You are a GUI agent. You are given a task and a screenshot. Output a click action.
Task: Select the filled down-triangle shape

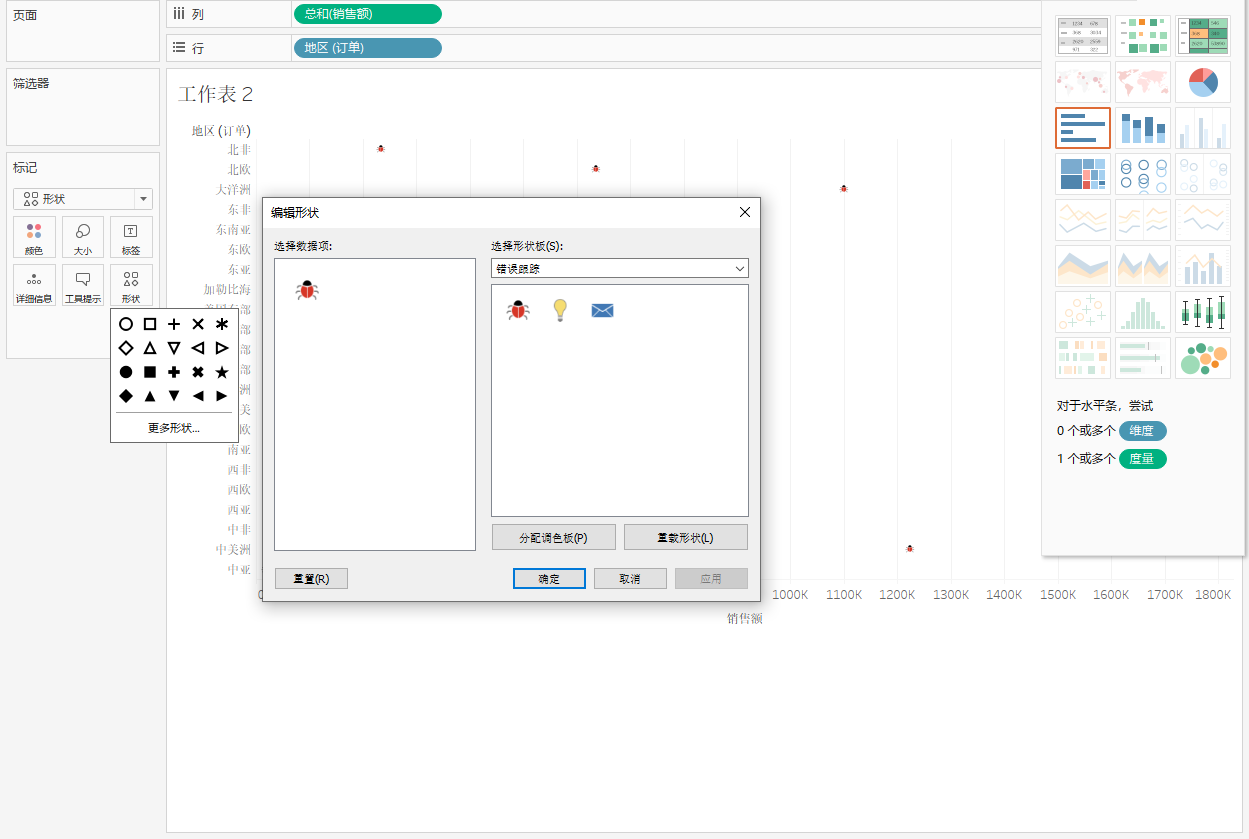pyautogui.click(x=174, y=396)
